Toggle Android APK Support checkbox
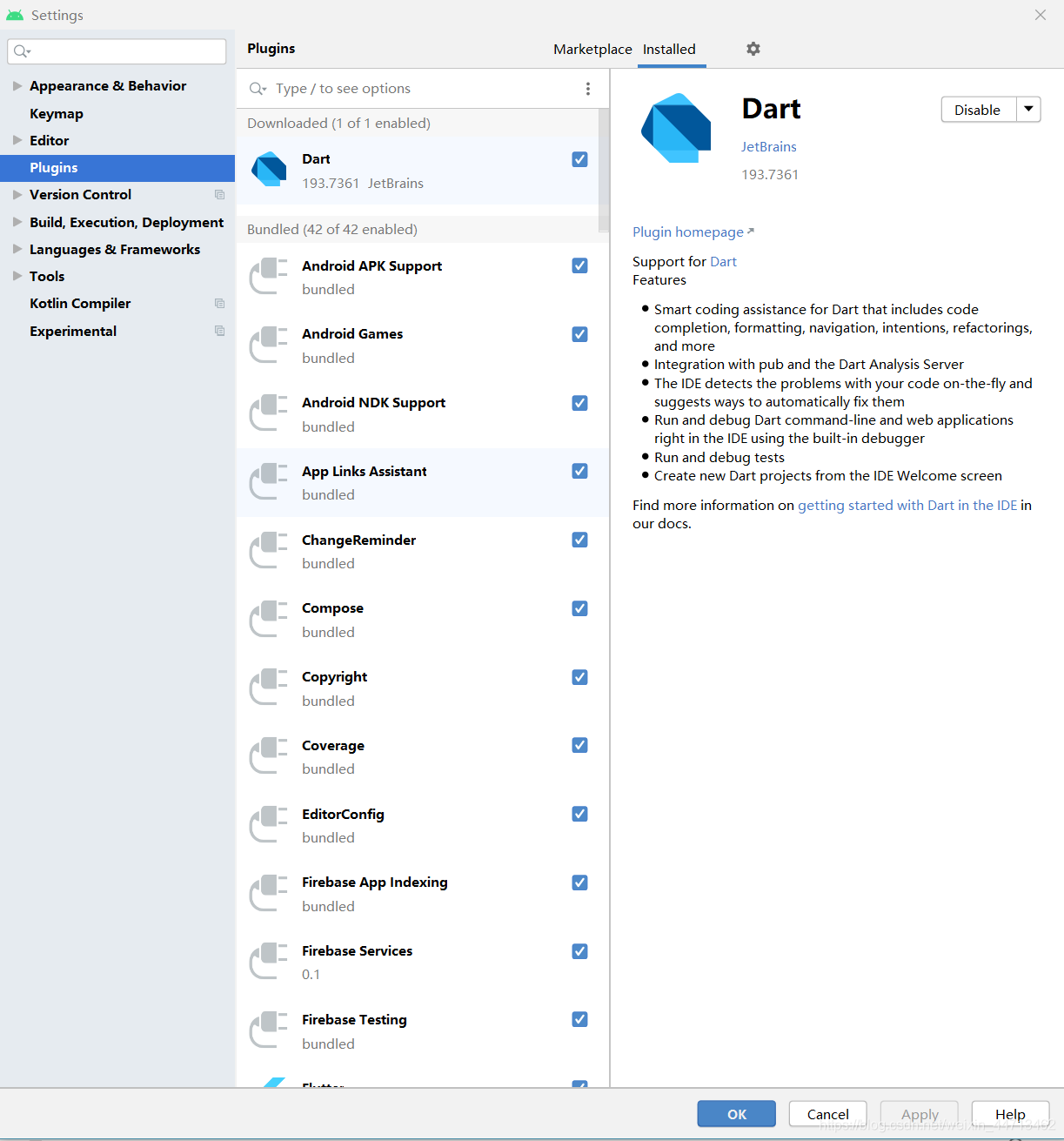The width and height of the screenshot is (1064, 1141). pyautogui.click(x=579, y=265)
